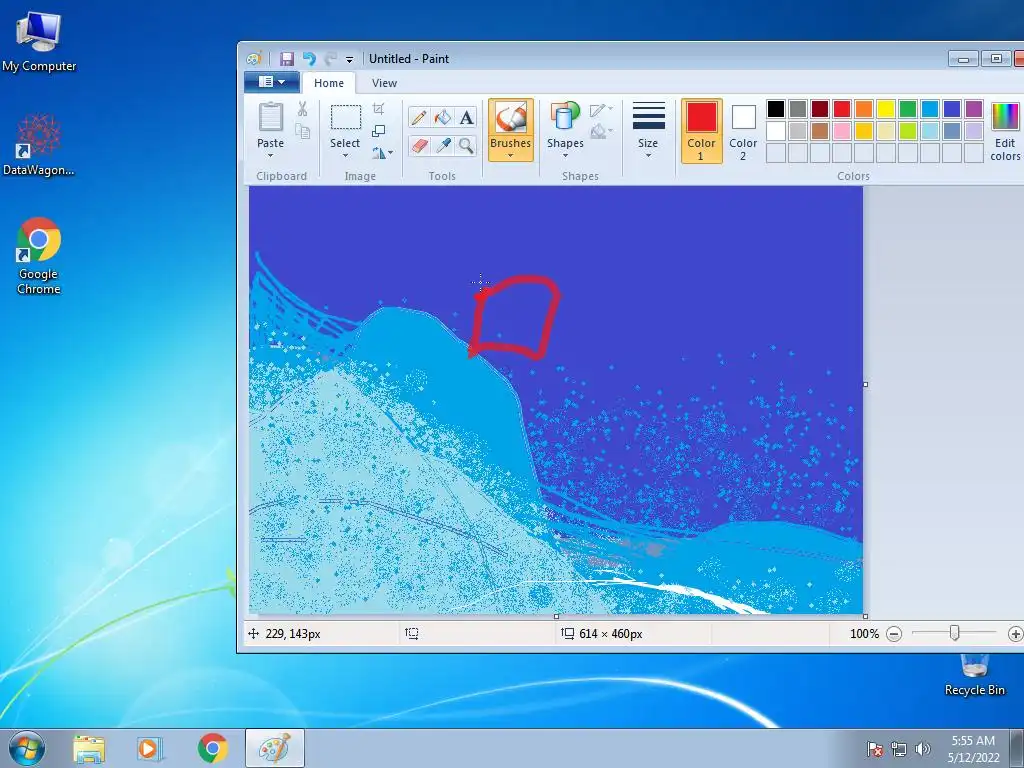Screen dimensions: 1024x768
Task: Pick the pink rose color swatch
Action: pyautogui.click(x=842, y=131)
